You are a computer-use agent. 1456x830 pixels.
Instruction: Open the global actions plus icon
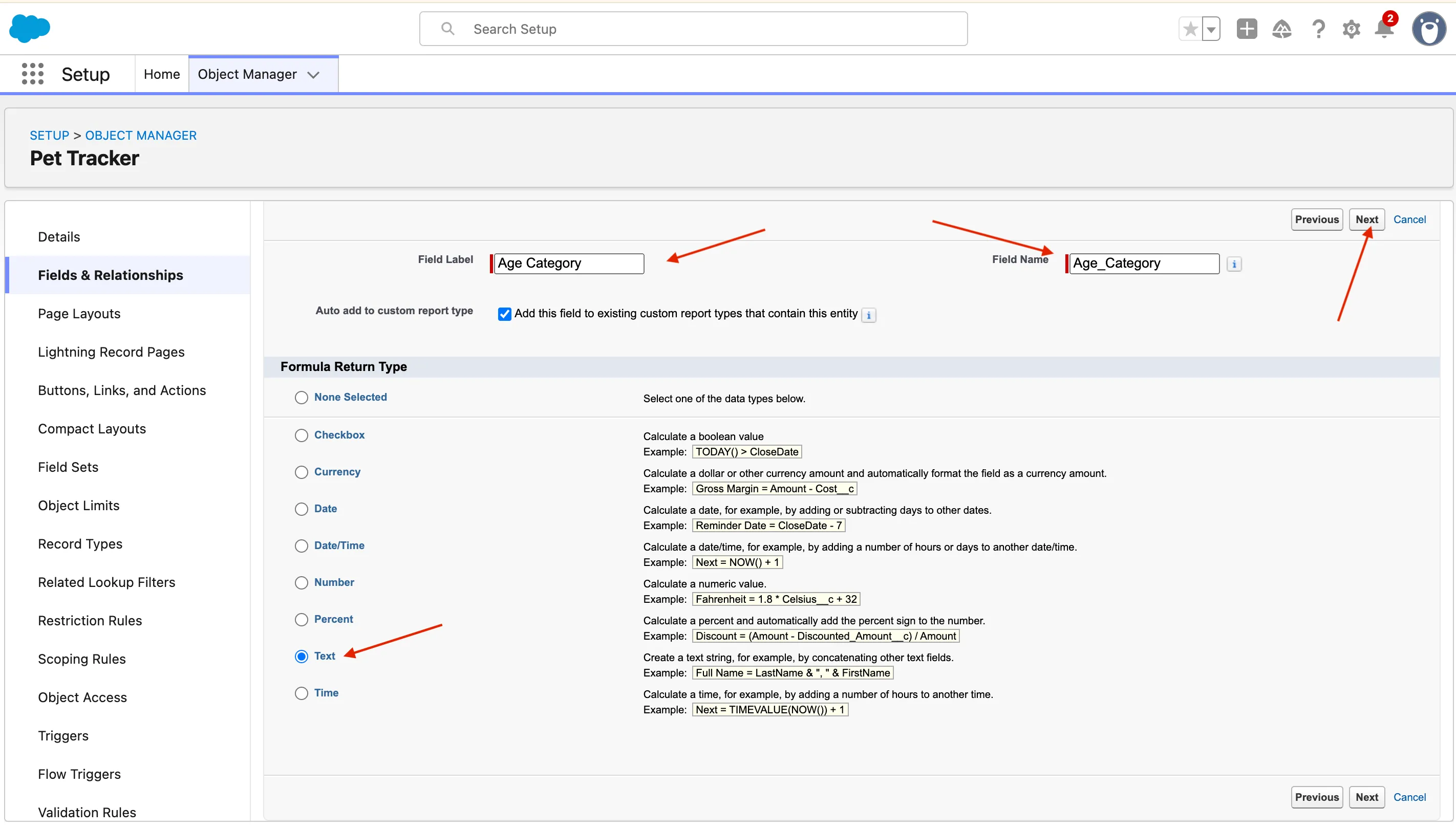click(x=1247, y=29)
